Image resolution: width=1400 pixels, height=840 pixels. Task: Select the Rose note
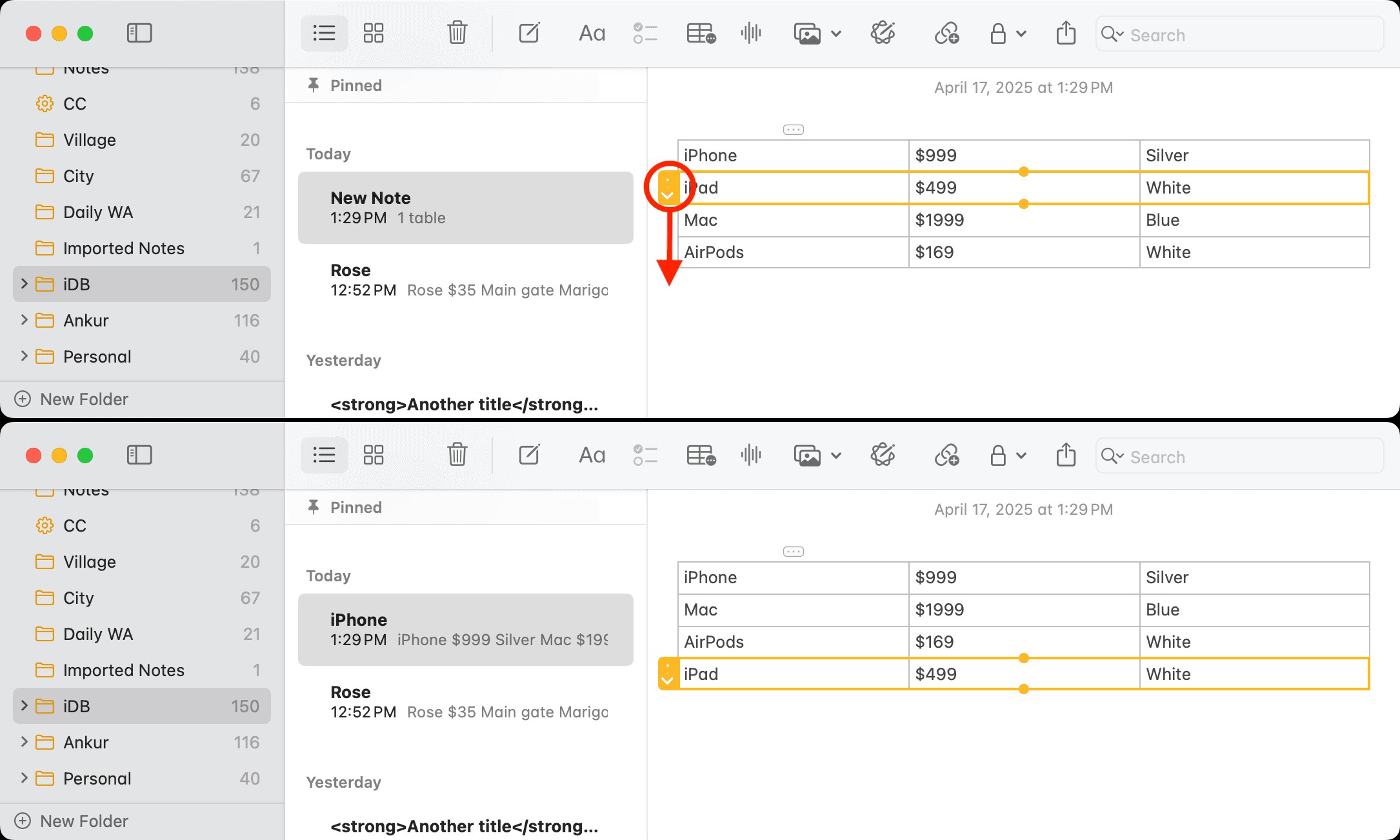coord(465,279)
